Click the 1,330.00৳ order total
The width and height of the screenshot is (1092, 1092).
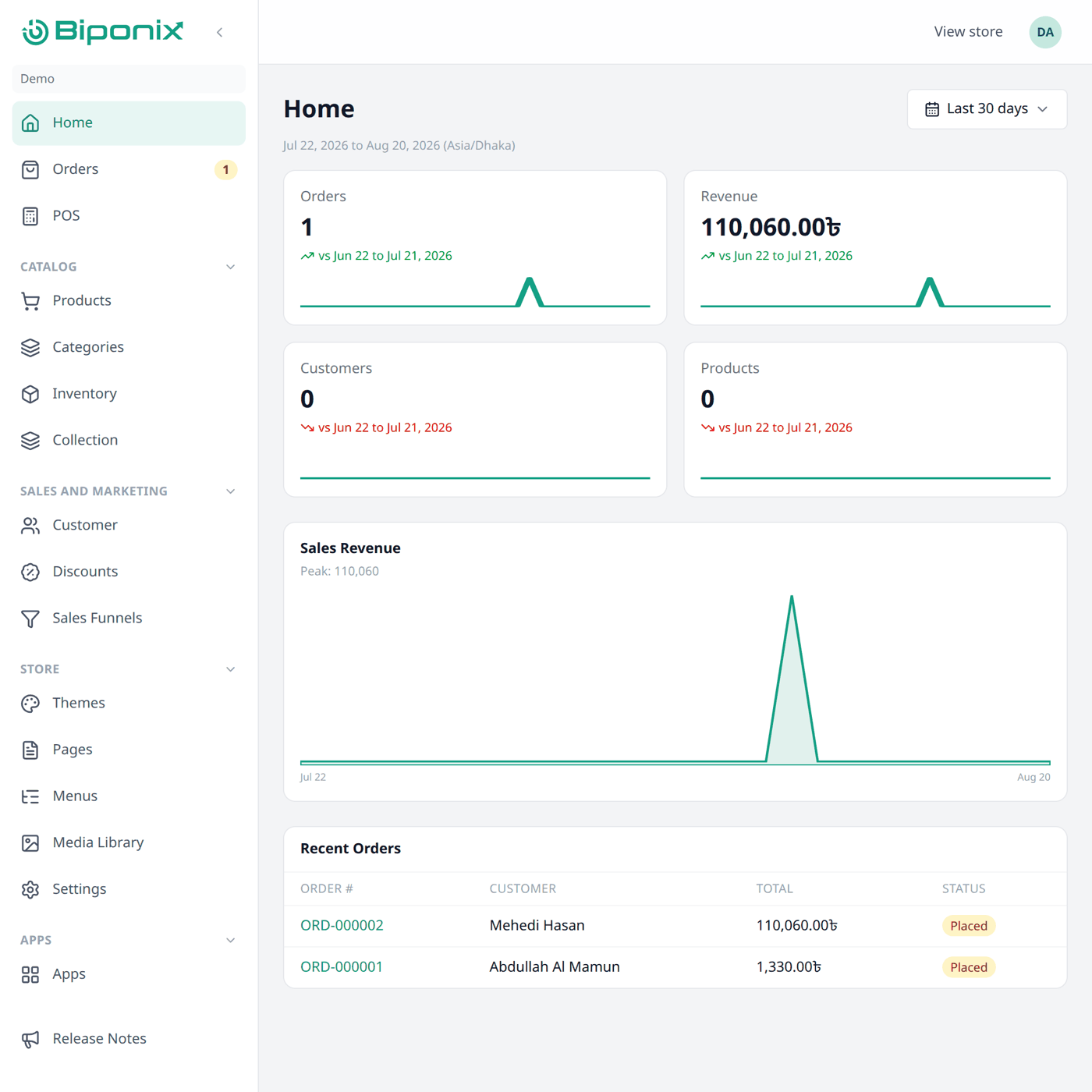tap(789, 966)
